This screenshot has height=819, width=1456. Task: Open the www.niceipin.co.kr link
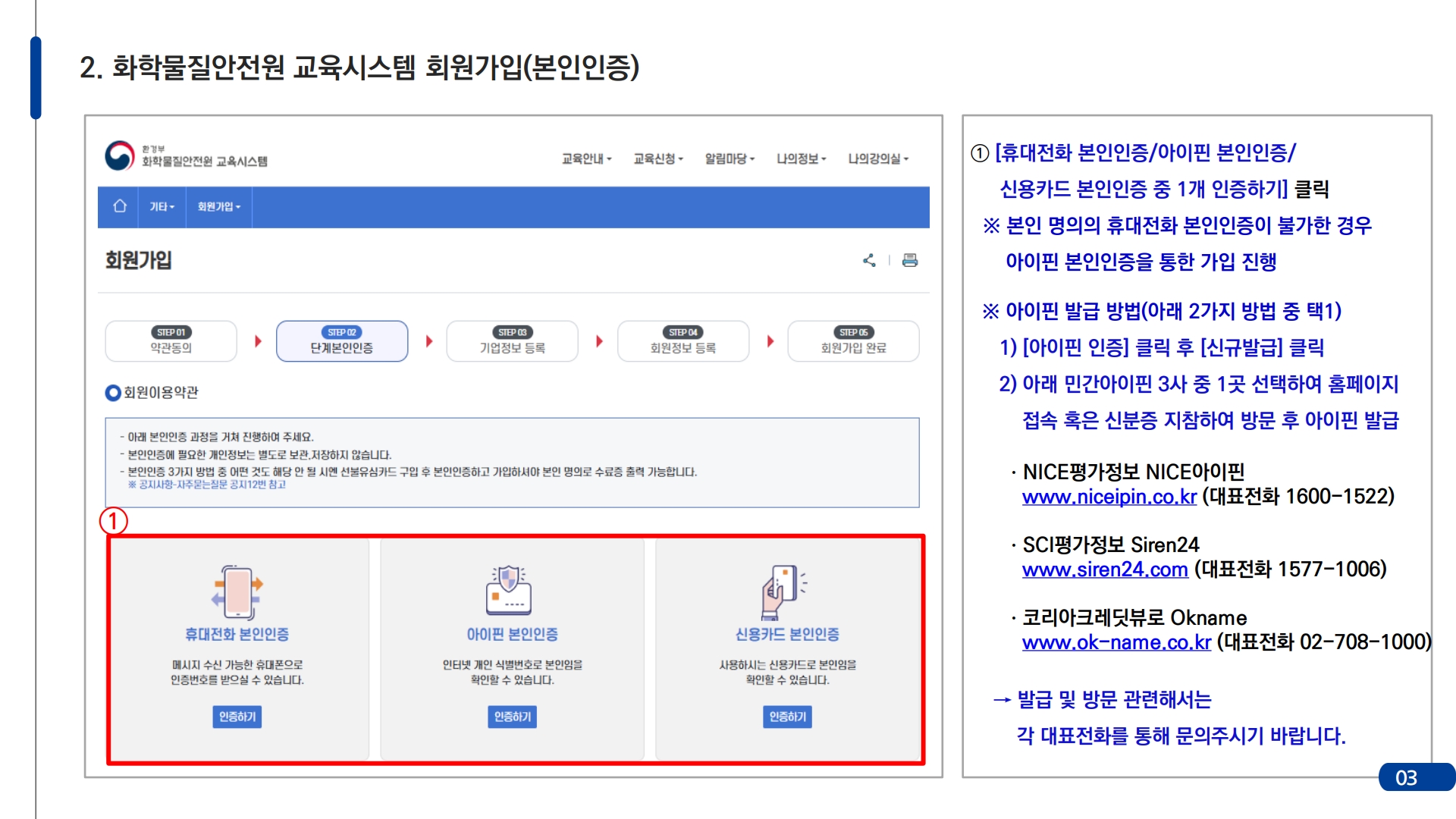(1109, 497)
